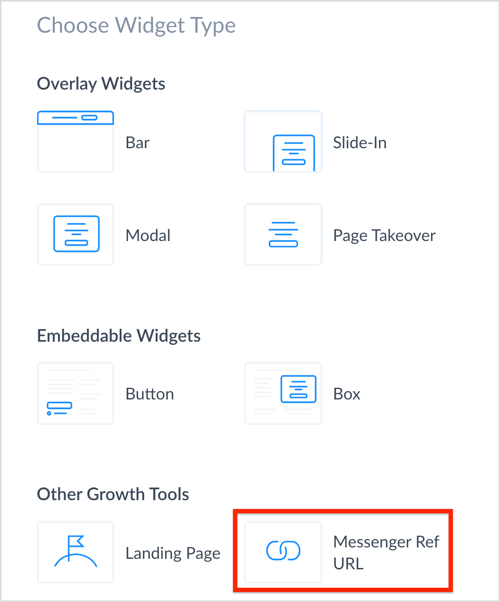Click the "Box" widget label
The width and height of the screenshot is (500, 602).
[347, 394]
